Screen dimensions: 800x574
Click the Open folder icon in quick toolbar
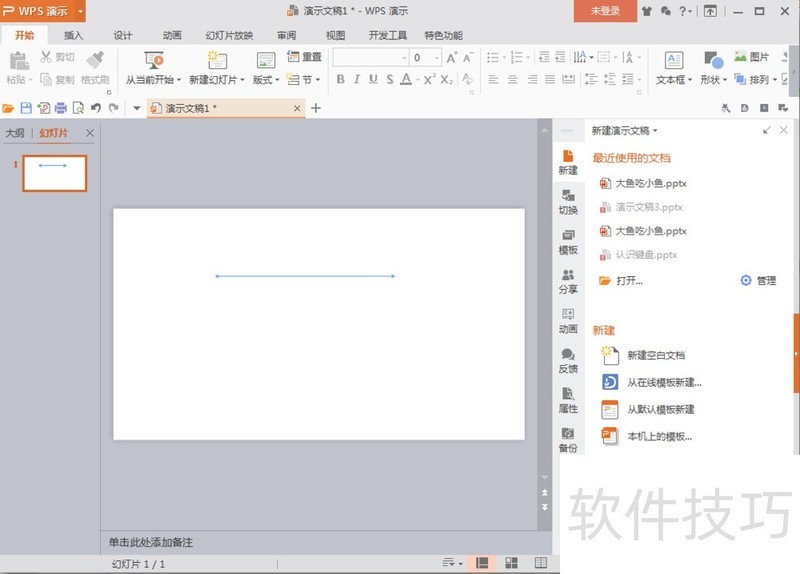pyautogui.click(x=8, y=108)
